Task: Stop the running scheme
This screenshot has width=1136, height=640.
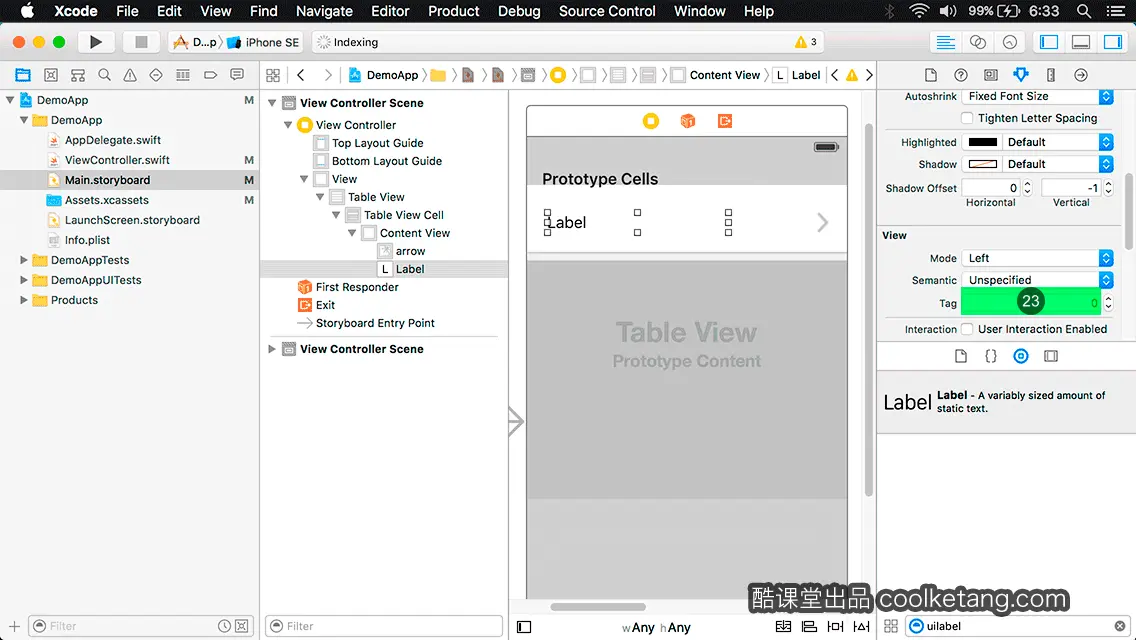Action: point(141,42)
